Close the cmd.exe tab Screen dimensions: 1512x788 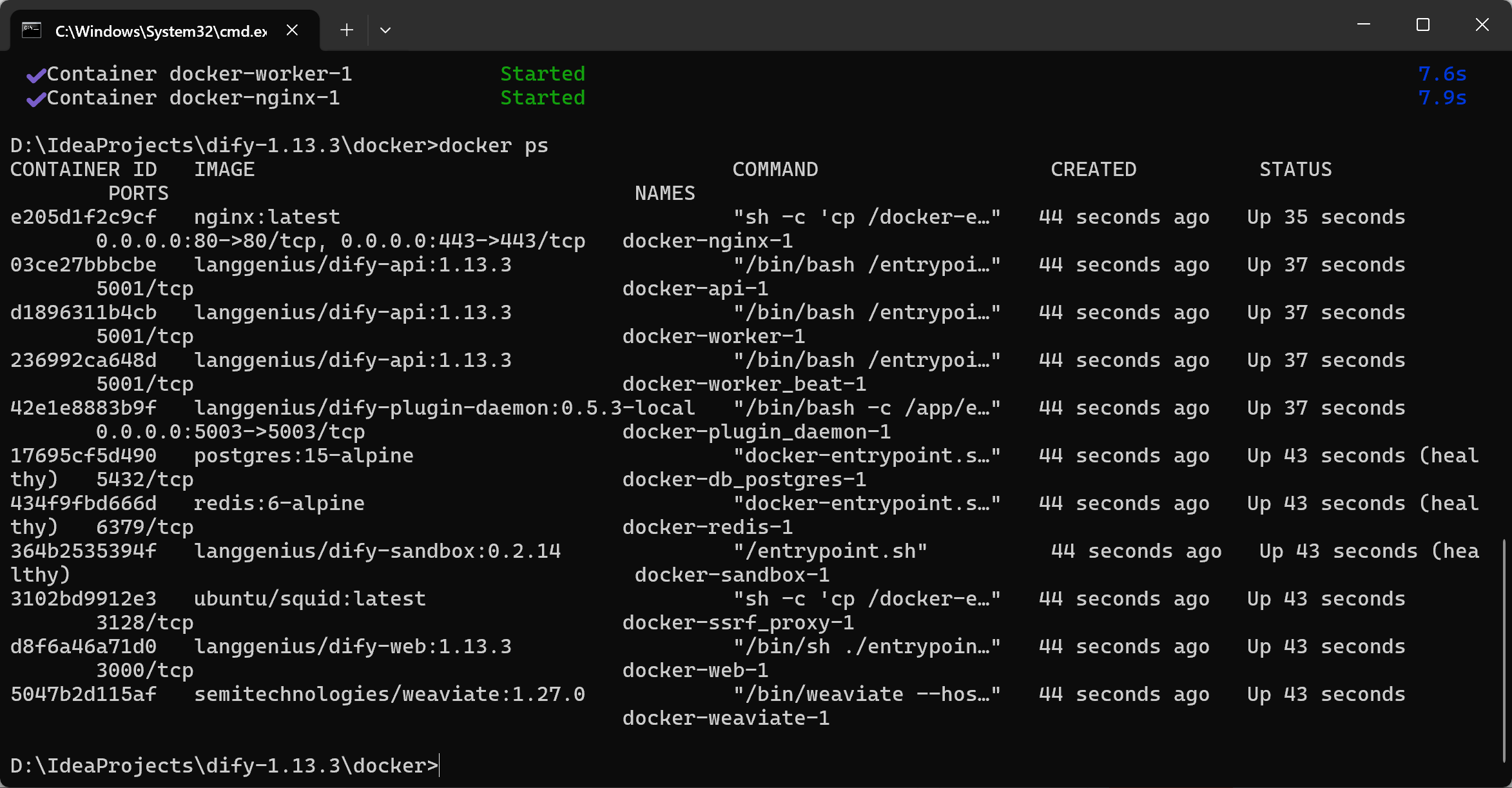(292, 30)
